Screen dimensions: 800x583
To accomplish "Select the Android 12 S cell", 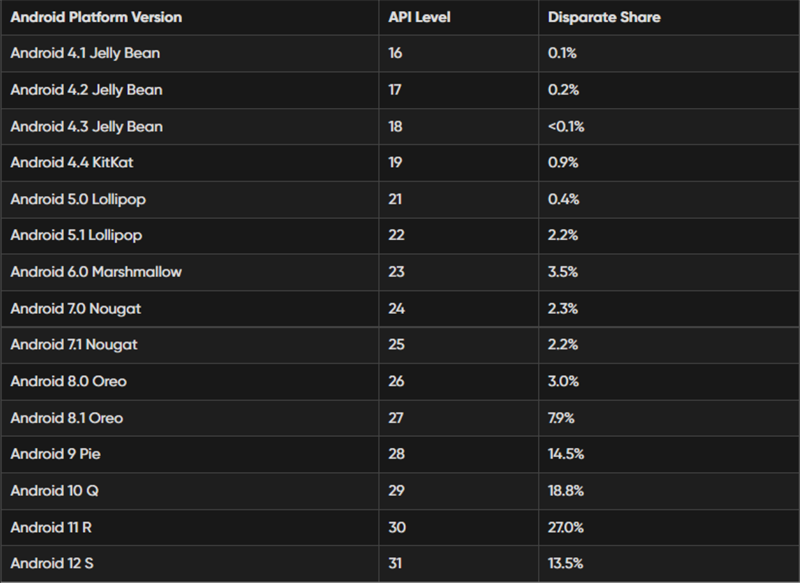I will [54, 564].
